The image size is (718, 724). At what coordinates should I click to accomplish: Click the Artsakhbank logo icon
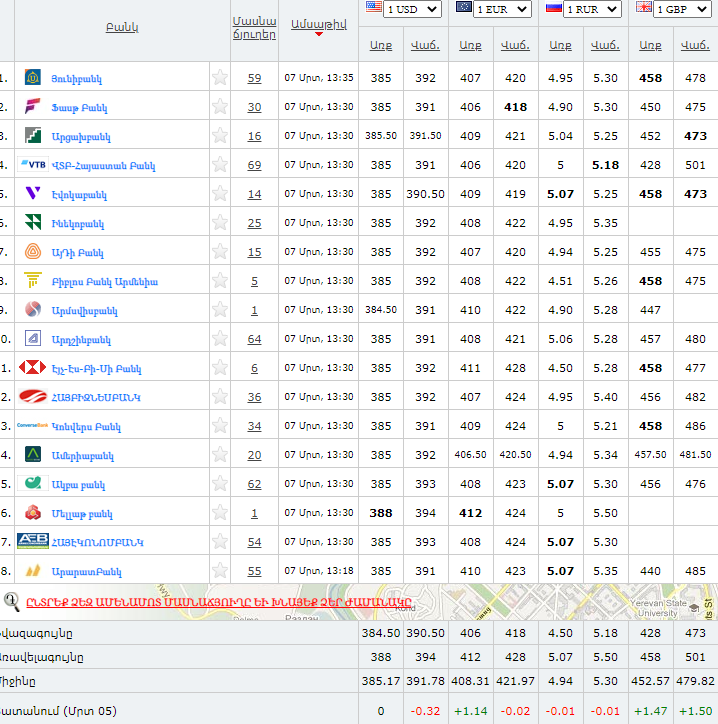coord(33,136)
